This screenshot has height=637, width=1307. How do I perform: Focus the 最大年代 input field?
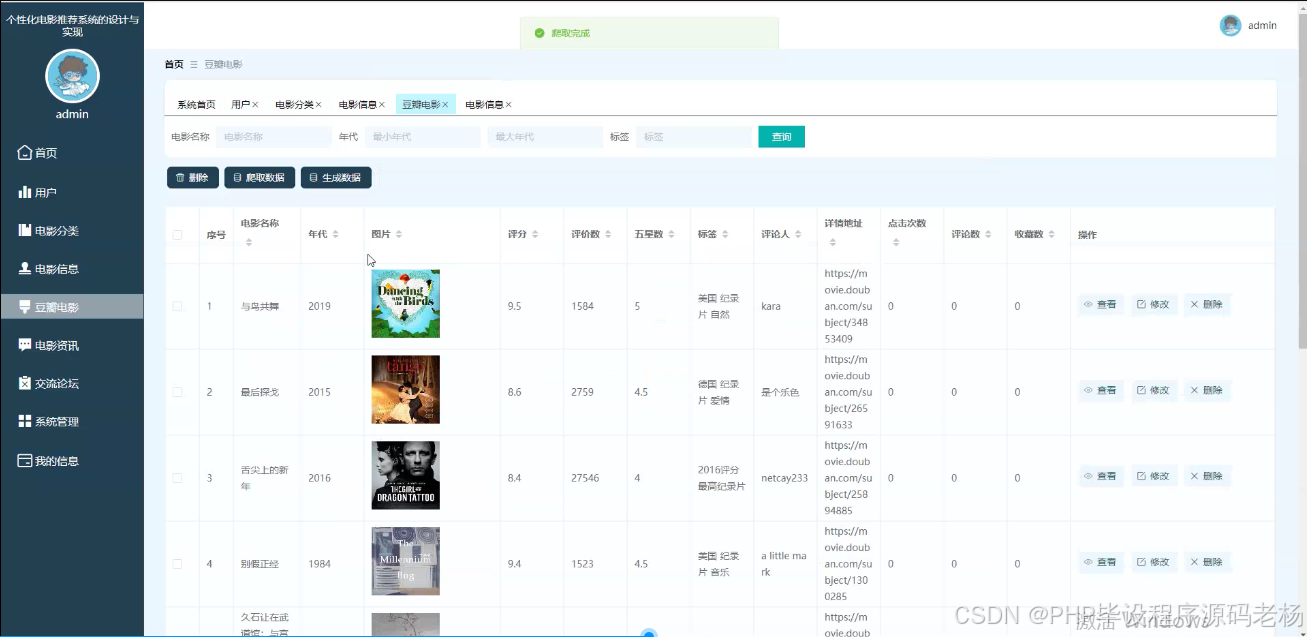[545, 137]
